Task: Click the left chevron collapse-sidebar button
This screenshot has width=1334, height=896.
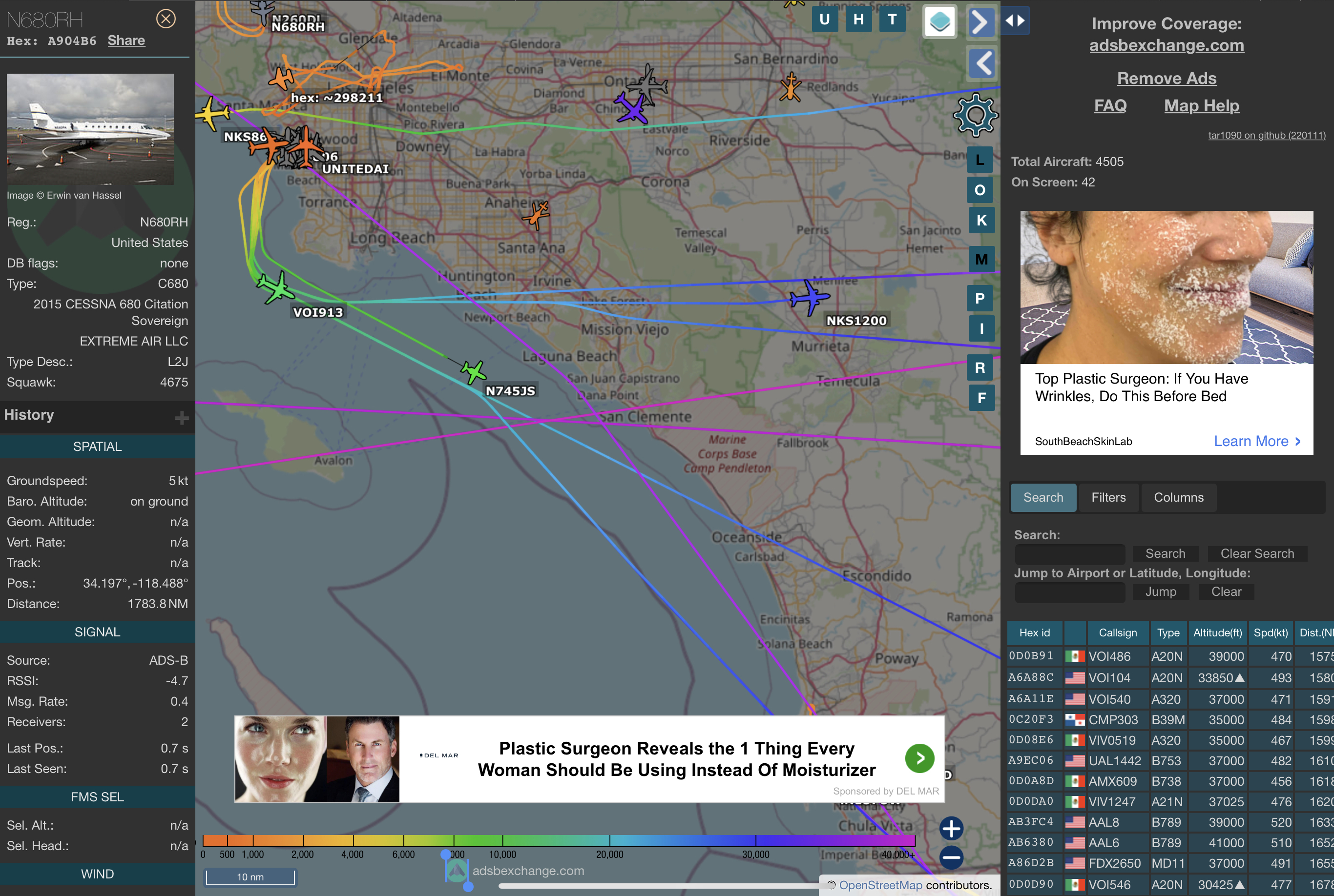Action: (x=982, y=63)
